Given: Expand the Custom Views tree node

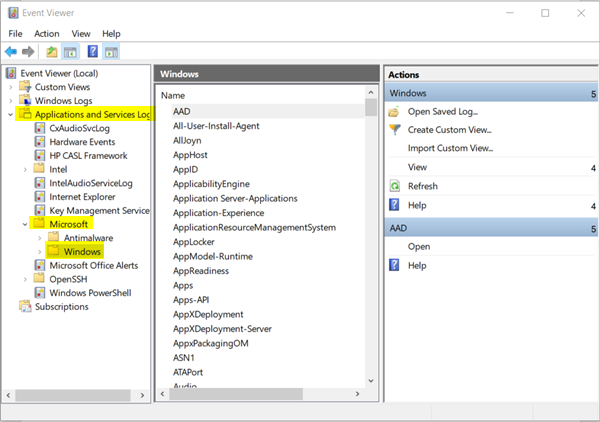Looking at the screenshot, I should (x=11, y=87).
